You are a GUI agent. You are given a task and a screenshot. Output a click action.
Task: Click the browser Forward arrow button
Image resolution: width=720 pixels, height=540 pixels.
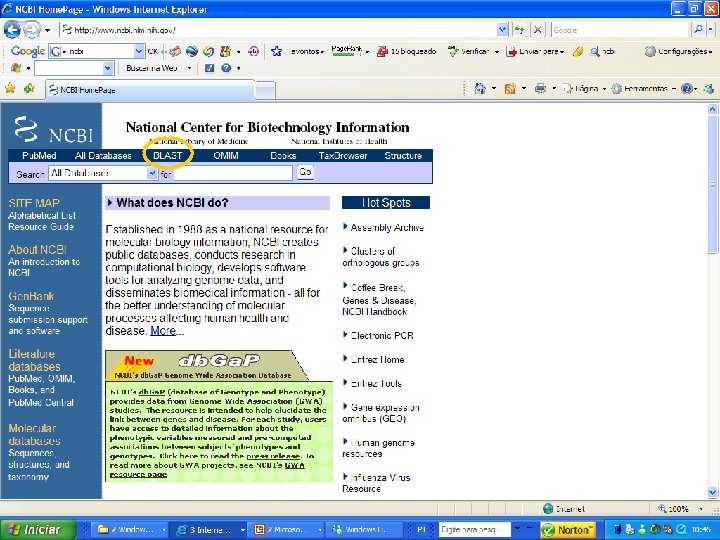tap(32, 30)
